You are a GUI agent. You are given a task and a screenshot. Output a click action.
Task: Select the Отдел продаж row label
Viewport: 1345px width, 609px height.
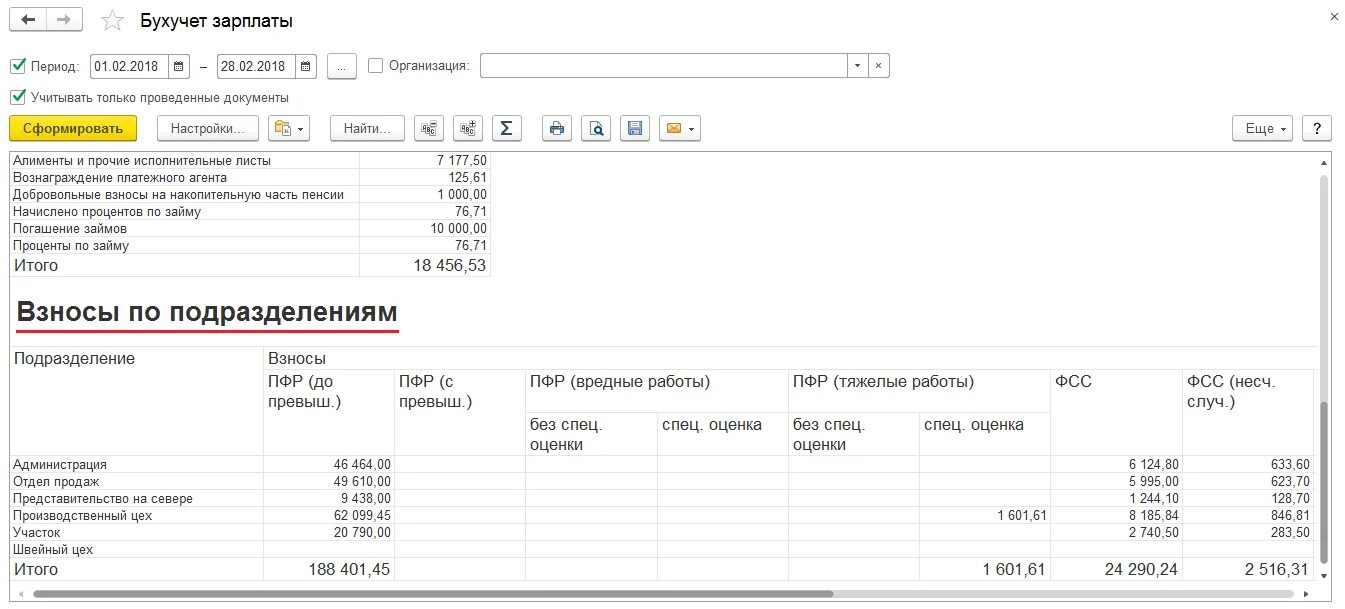[x=57, y=481]
